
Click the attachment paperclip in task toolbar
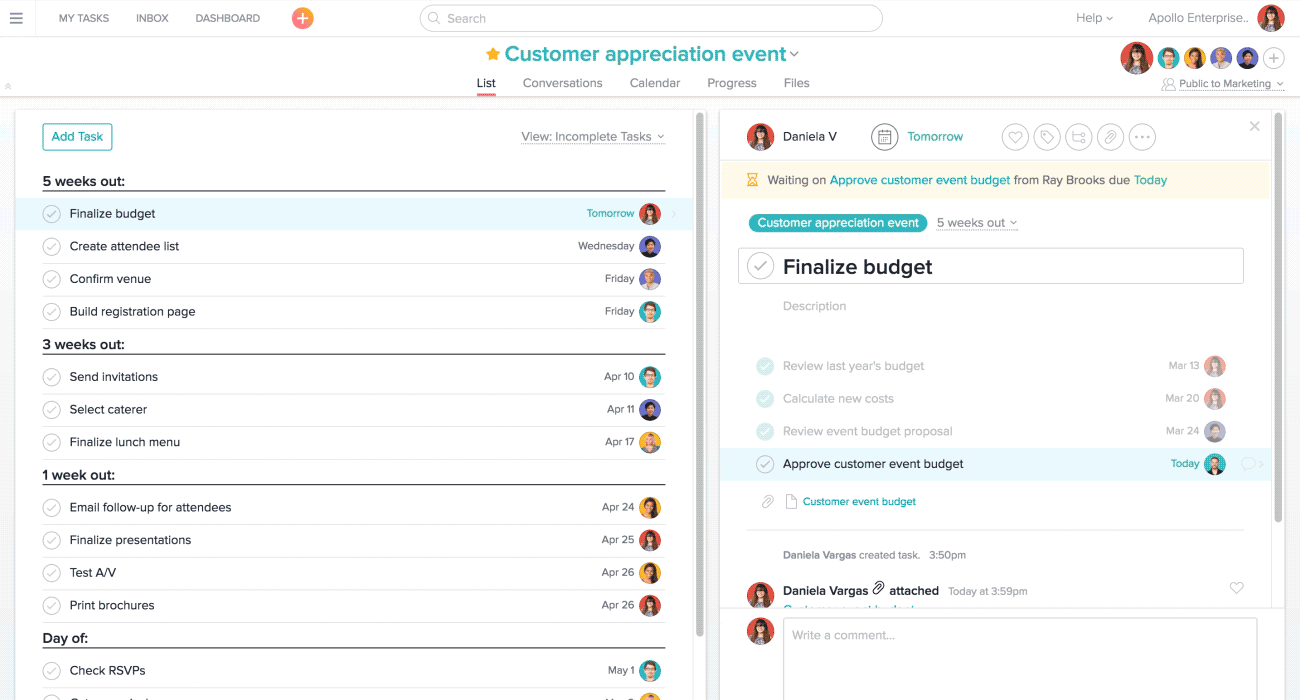(1110, 137)
